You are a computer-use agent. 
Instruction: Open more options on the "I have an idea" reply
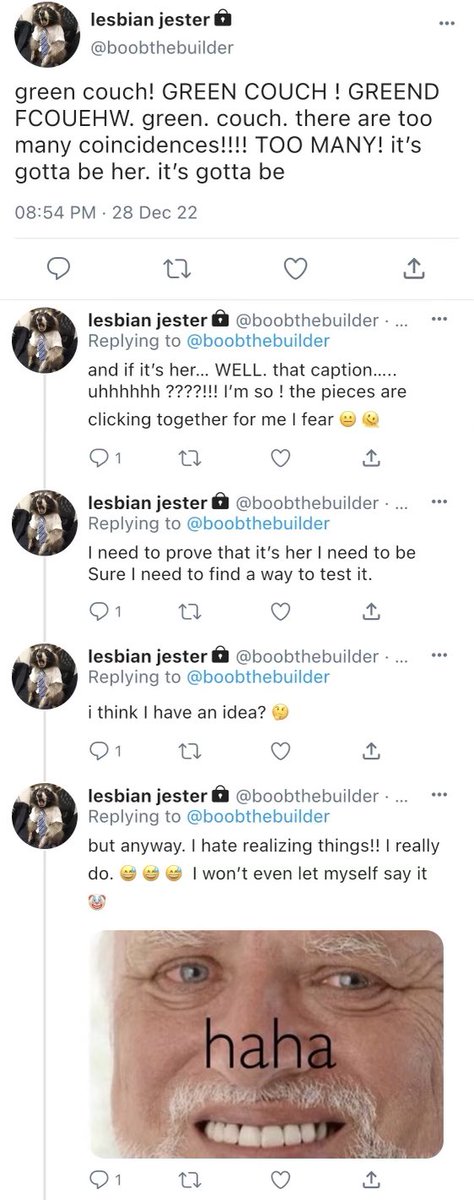pos(437,655)
